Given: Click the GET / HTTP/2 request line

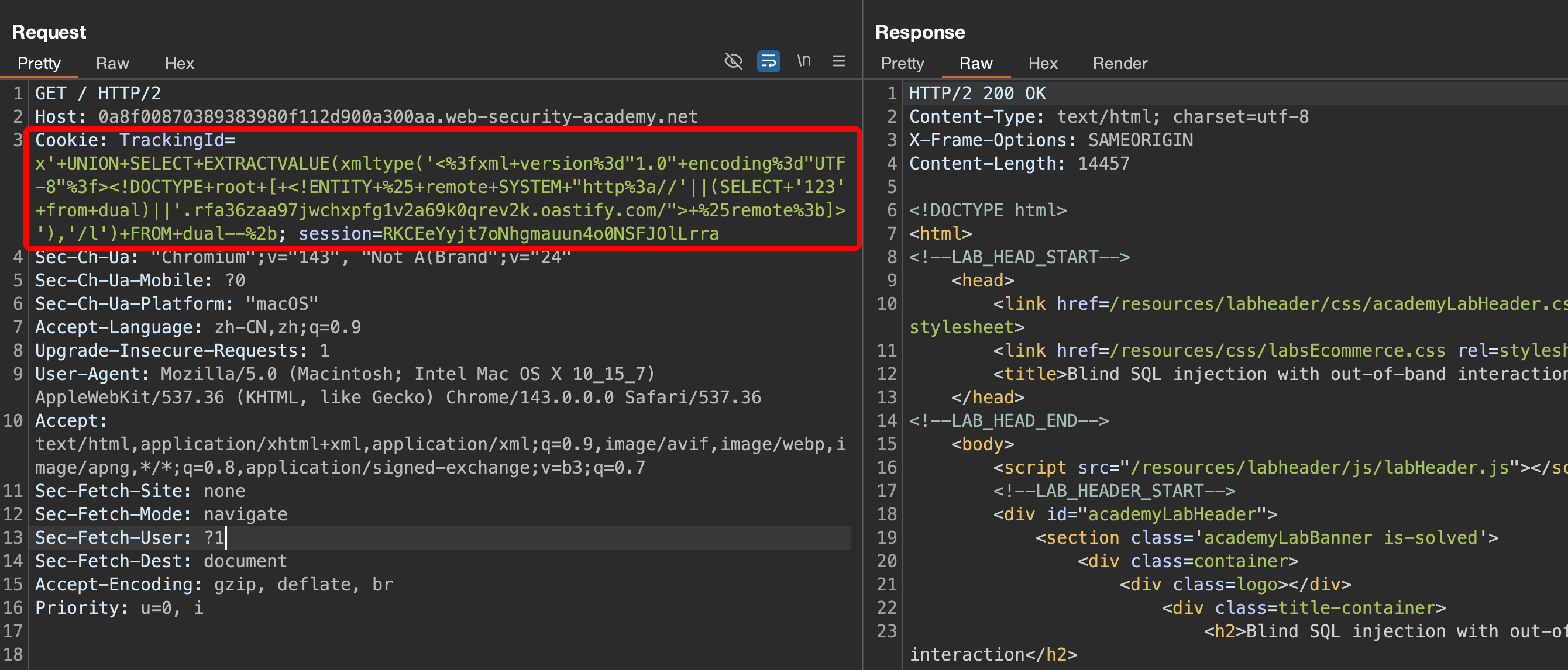Looking at the screenshot, I should coord(97,94).
